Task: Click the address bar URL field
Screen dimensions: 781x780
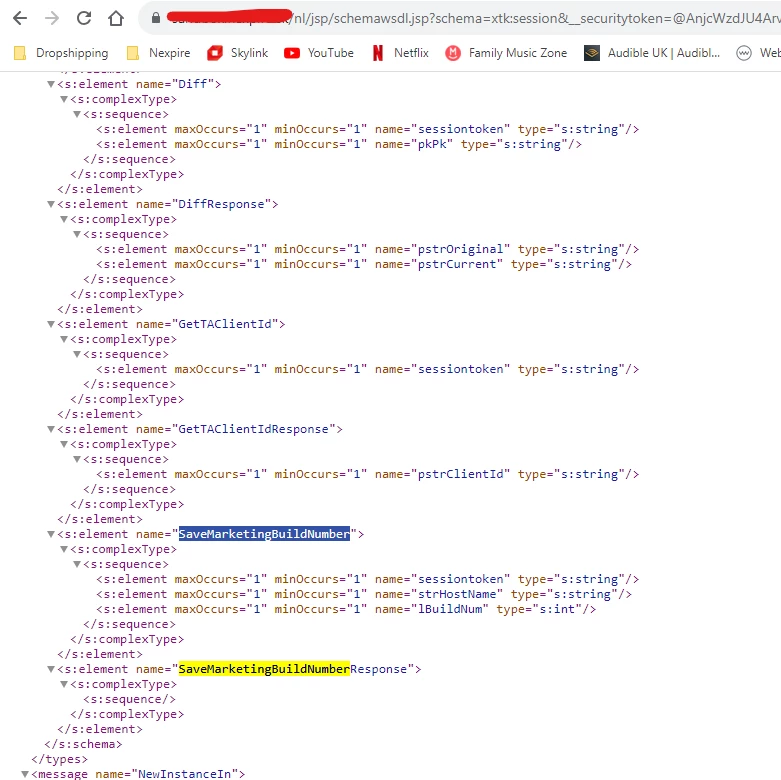Action: (461, 18)
